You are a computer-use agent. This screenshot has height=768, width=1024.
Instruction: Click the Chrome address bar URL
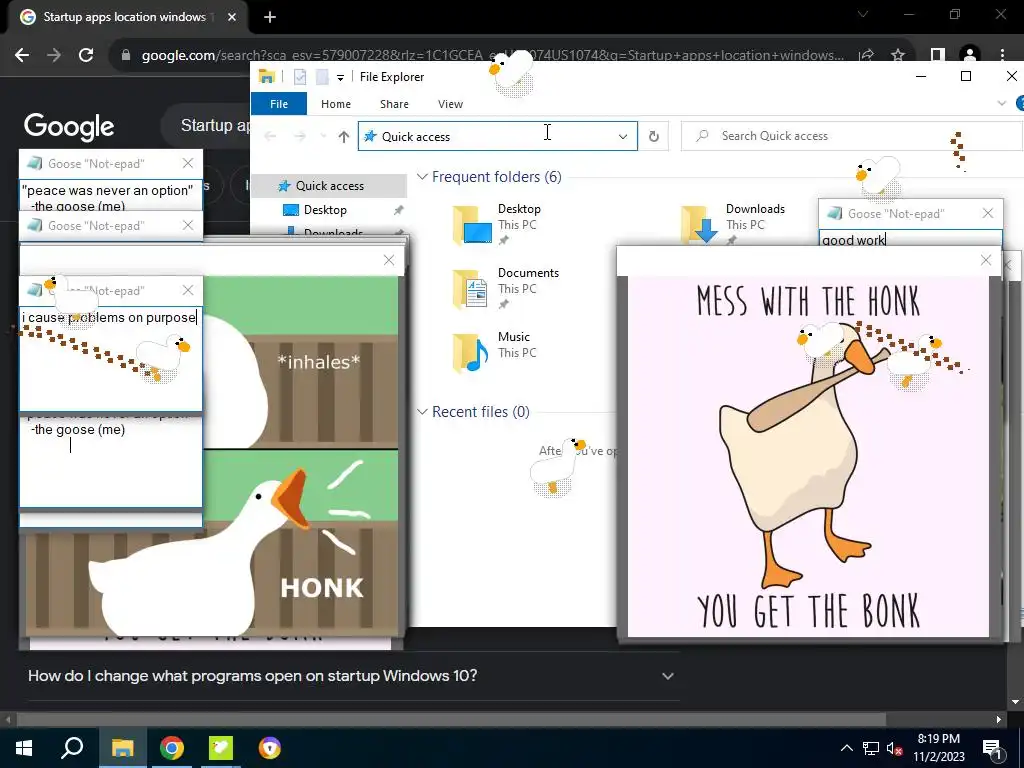[493, 56]
